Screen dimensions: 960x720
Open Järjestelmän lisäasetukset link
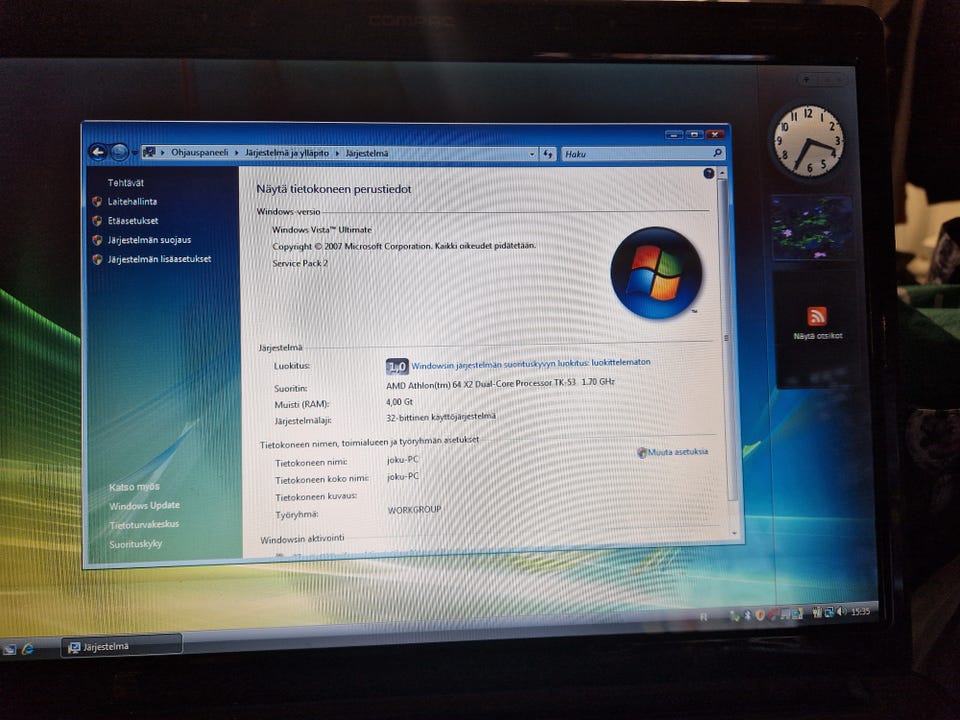click(159, 259)
